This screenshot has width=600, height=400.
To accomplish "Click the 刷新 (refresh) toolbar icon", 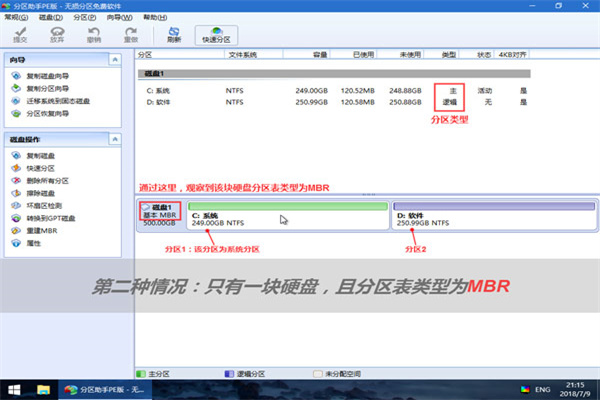I will click(x=174, y=35).
